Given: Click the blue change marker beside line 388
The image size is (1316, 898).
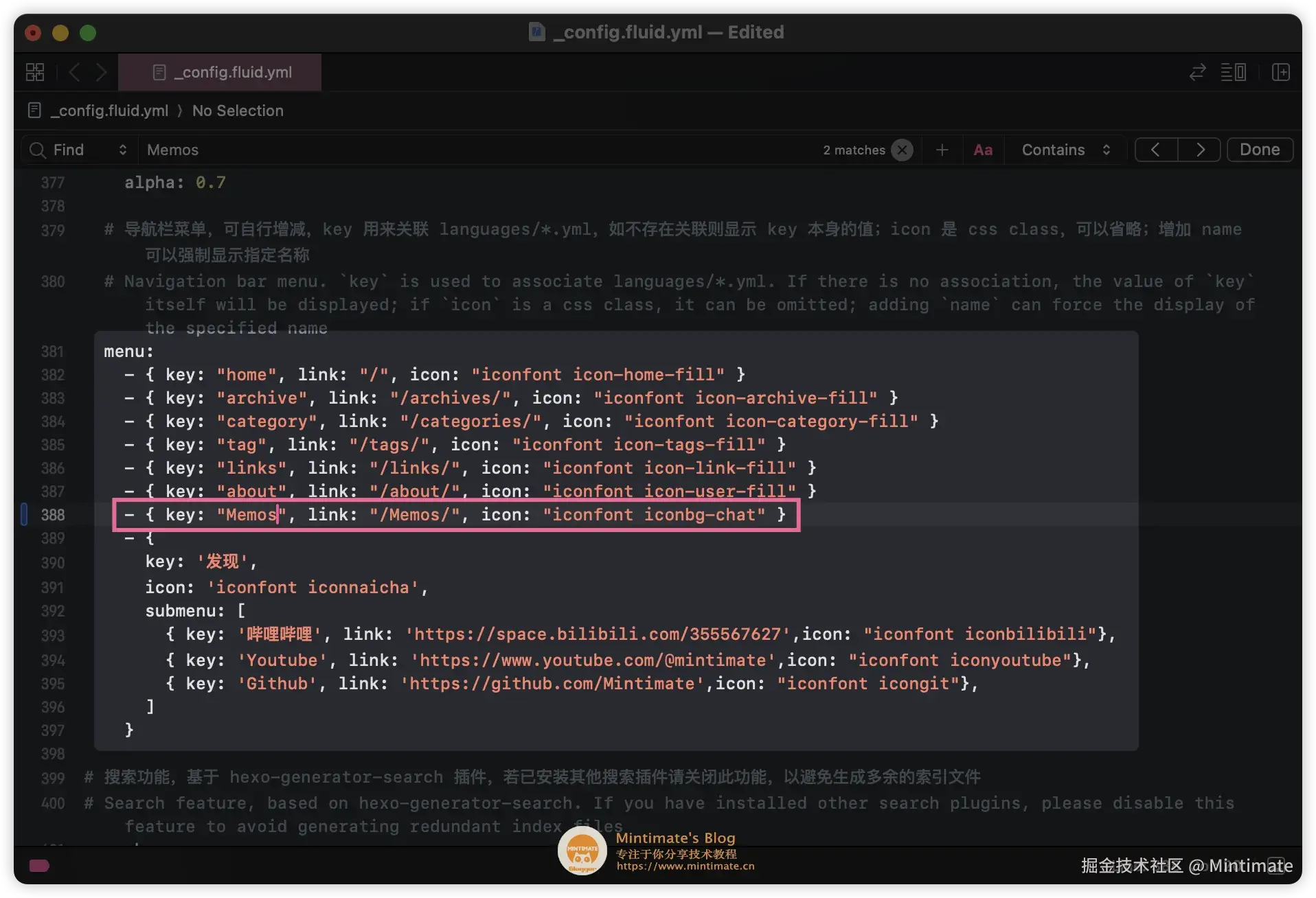Looking at the screenshot, I should [24, 514].
